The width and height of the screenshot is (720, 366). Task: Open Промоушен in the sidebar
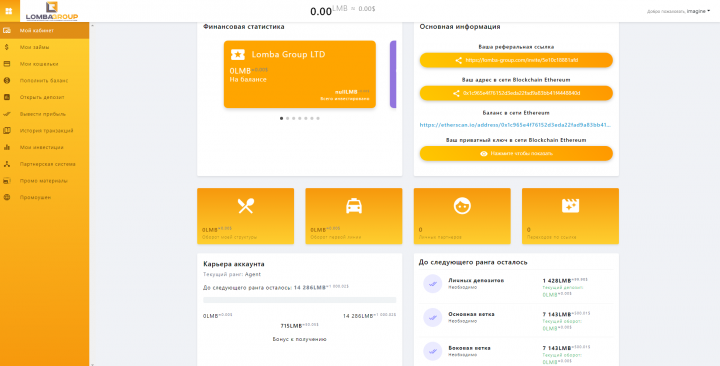pos(45,197)
